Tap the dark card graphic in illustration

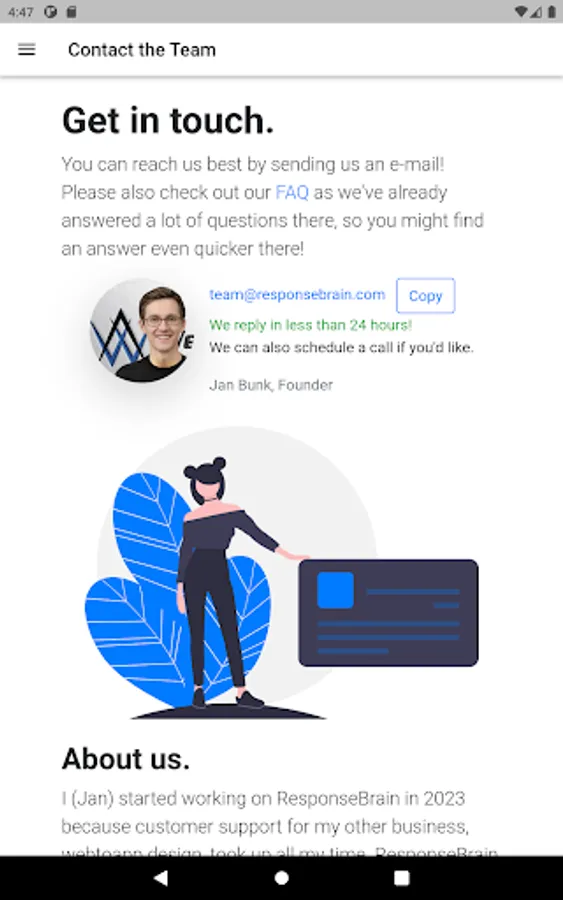coord(389,613)
